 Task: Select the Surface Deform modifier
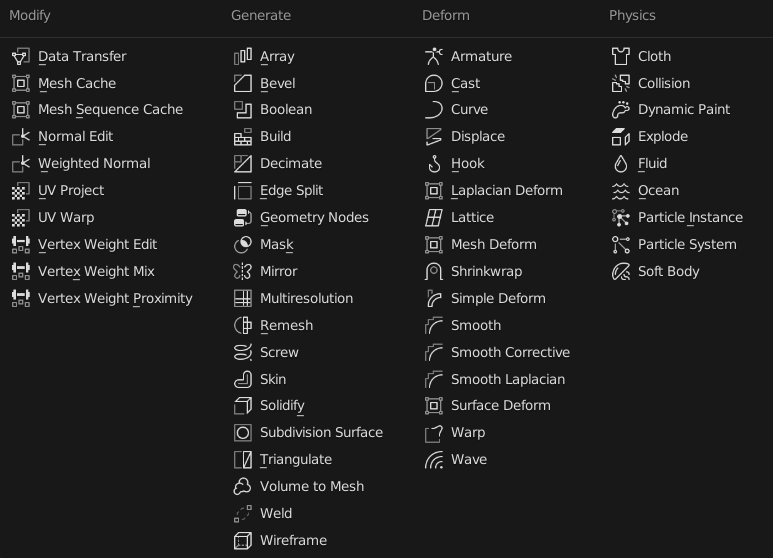(x=488, y=406)
